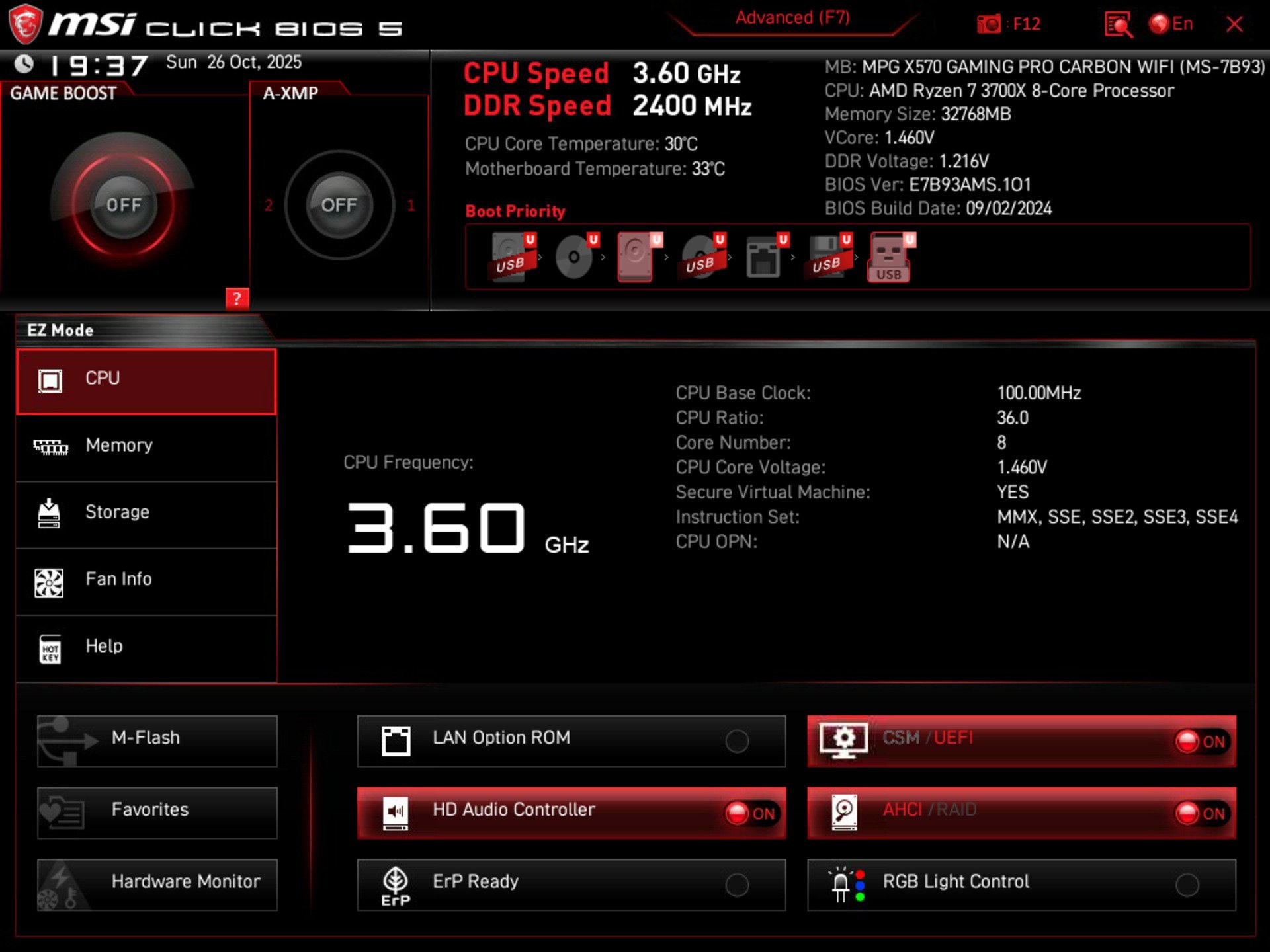Switch CSM/UEFI mode off
1270x952 pixels.
1205,742
